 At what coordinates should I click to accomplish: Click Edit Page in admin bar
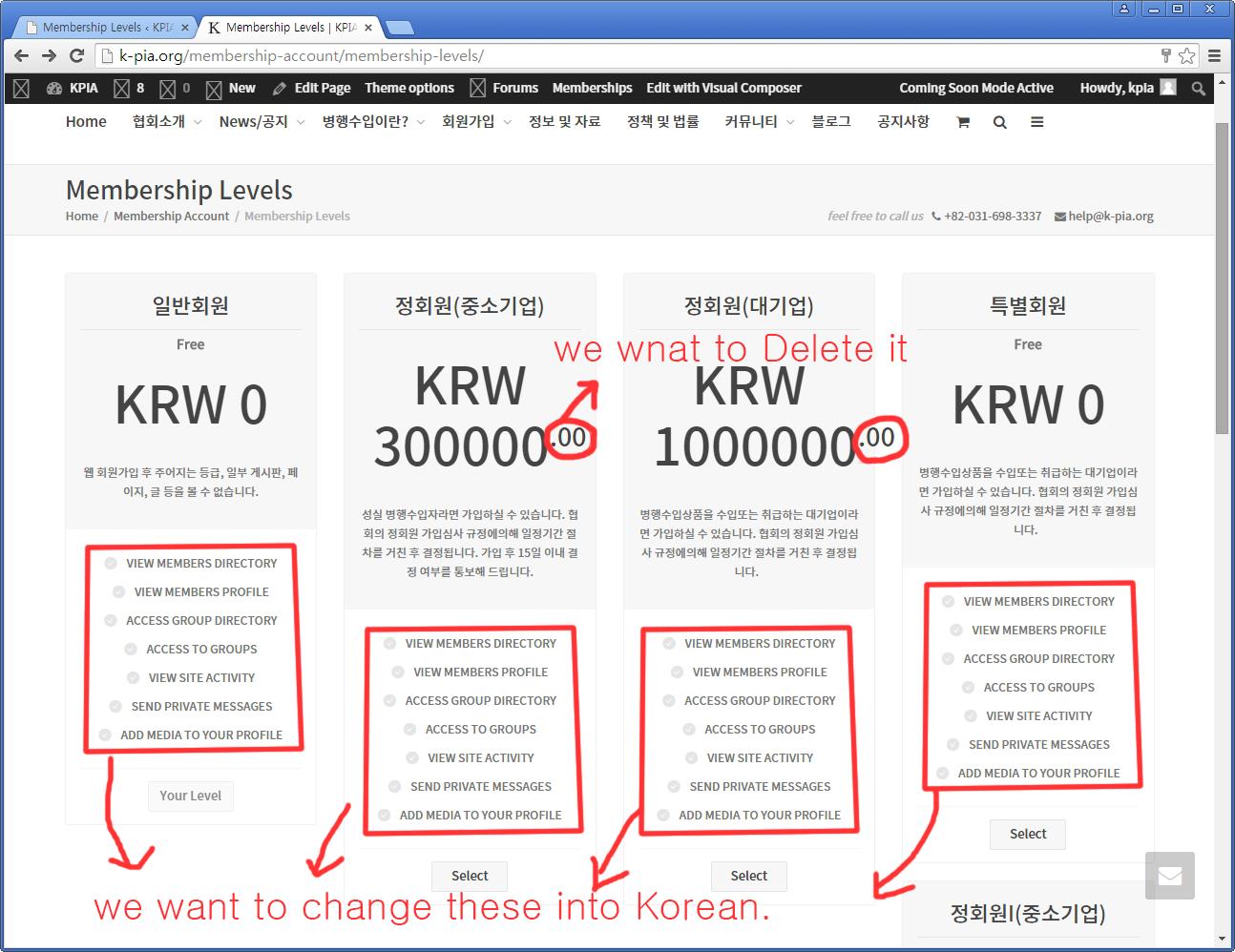312,88
